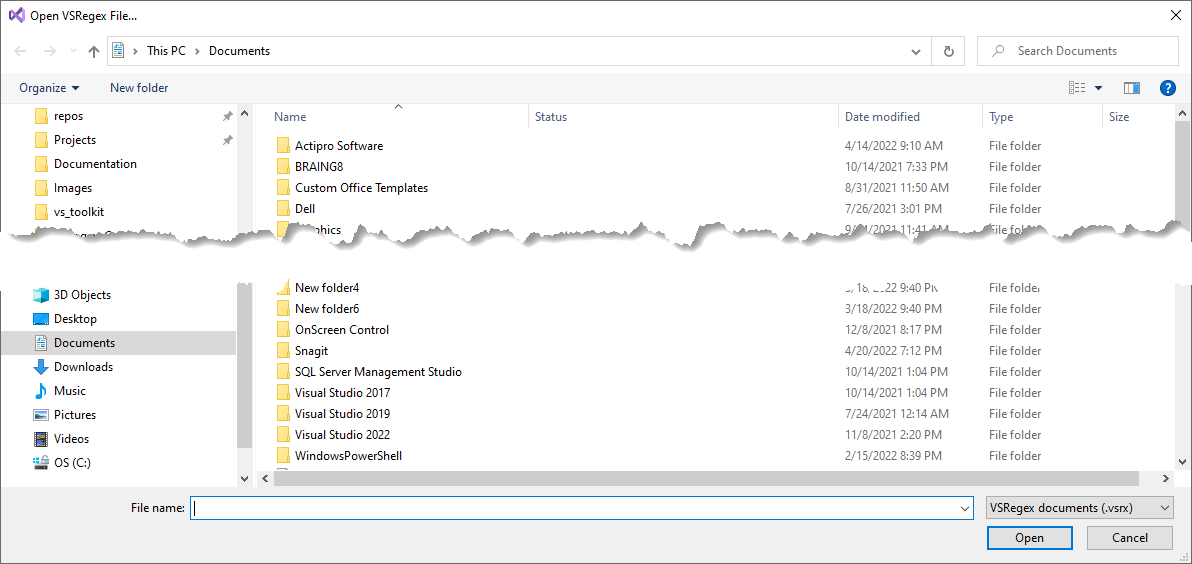Select OS (C:) drive
This screenshot has width=1192, height=564.
(72, 463)
